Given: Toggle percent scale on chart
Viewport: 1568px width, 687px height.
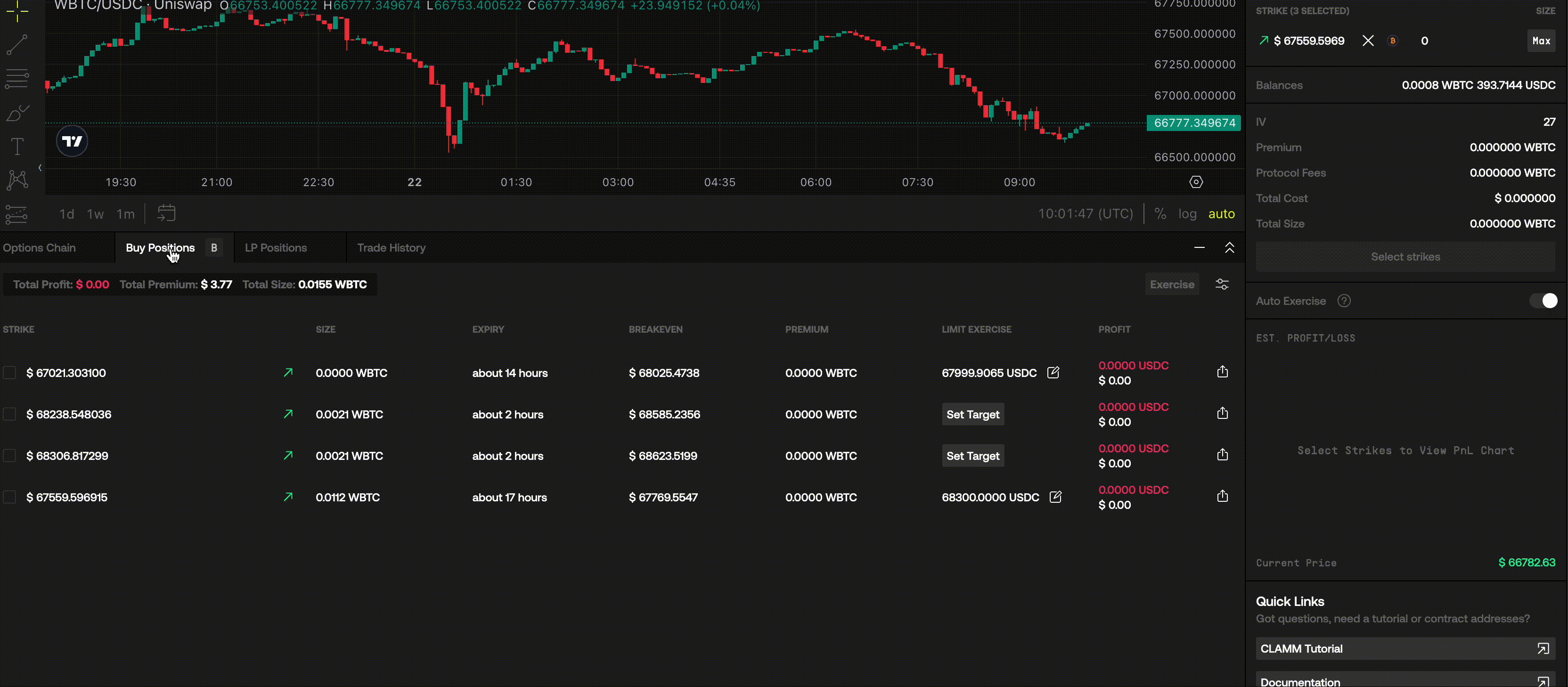Looking at the screenshot, I should [x=1160, y=213].
